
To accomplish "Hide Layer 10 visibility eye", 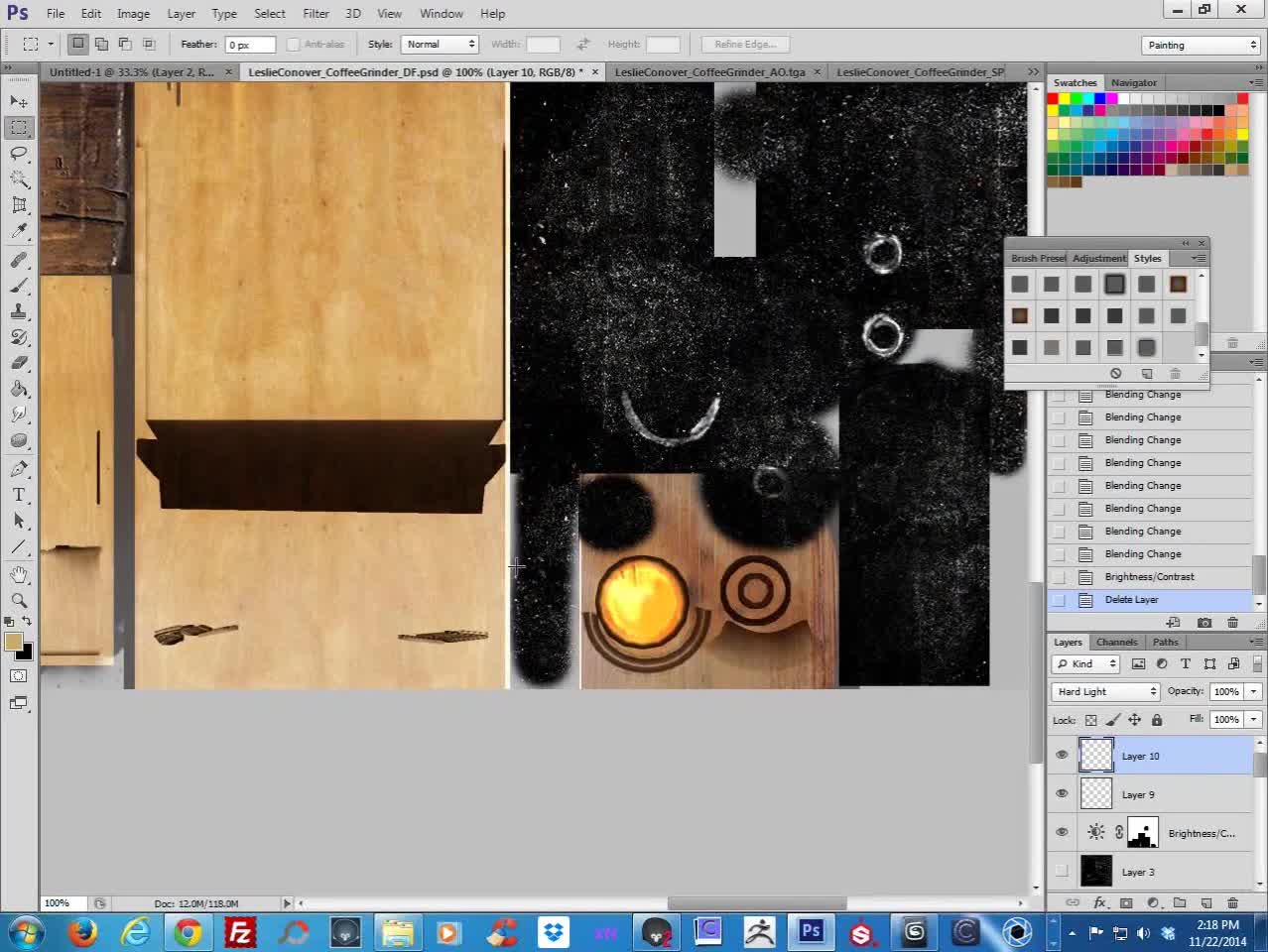I will tap(1062, 756).
